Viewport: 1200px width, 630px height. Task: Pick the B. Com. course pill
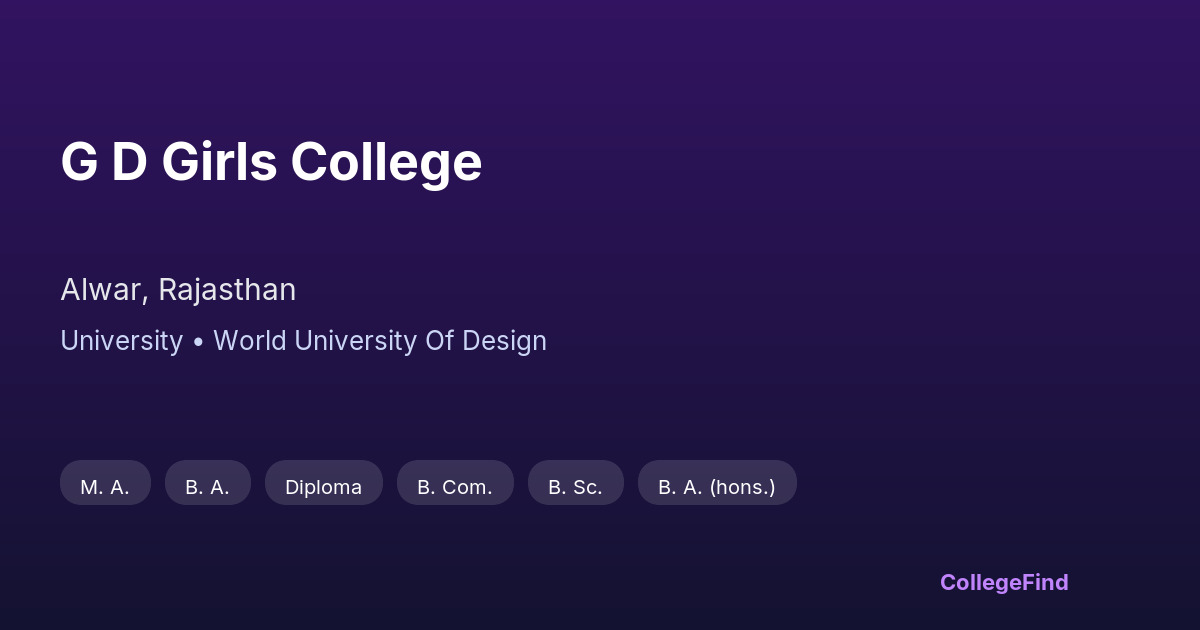(455, 487)
